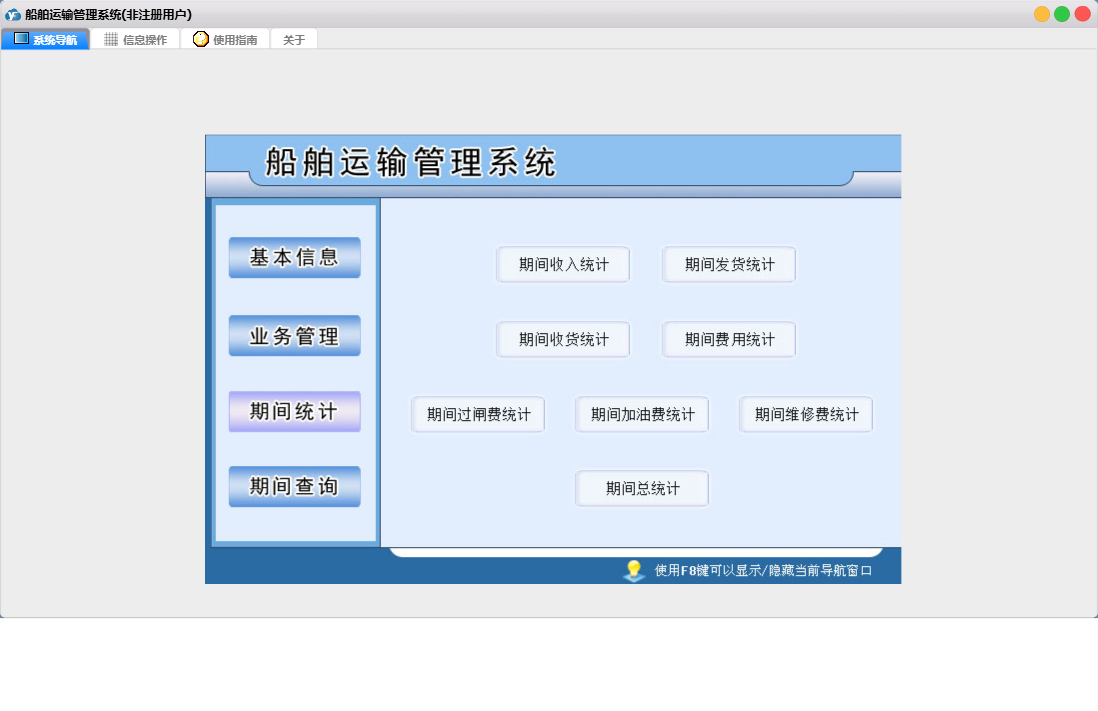Click the 期间总统计 button
Viewport: 1098px width, 711px height.
(642, 488)
